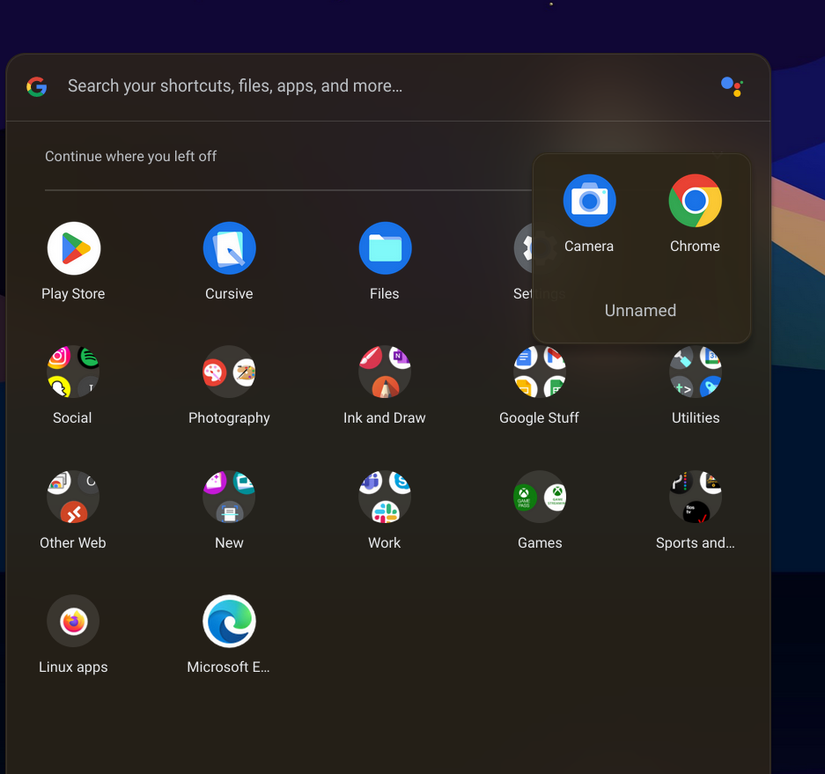Viewport: 825px width, 774px height.
Task: Rename the folder by clicking Unnamed
Action: coord(640,310)
